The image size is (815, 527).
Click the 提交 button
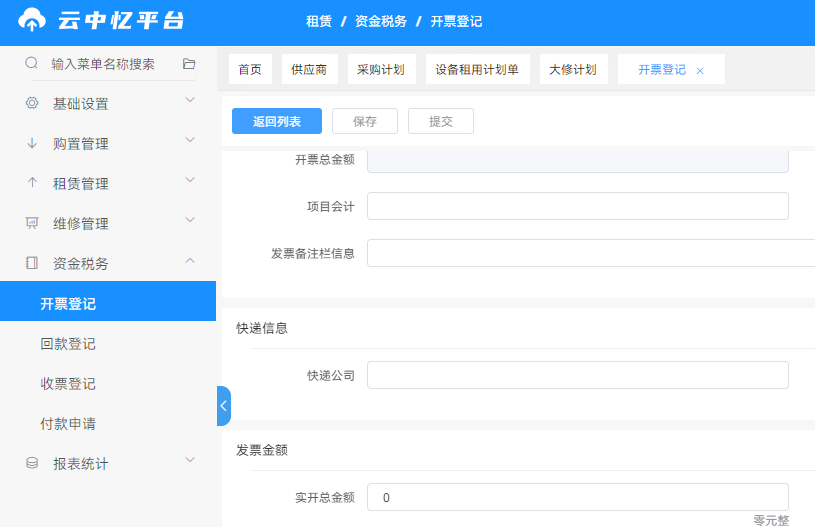tap(441, 121)
